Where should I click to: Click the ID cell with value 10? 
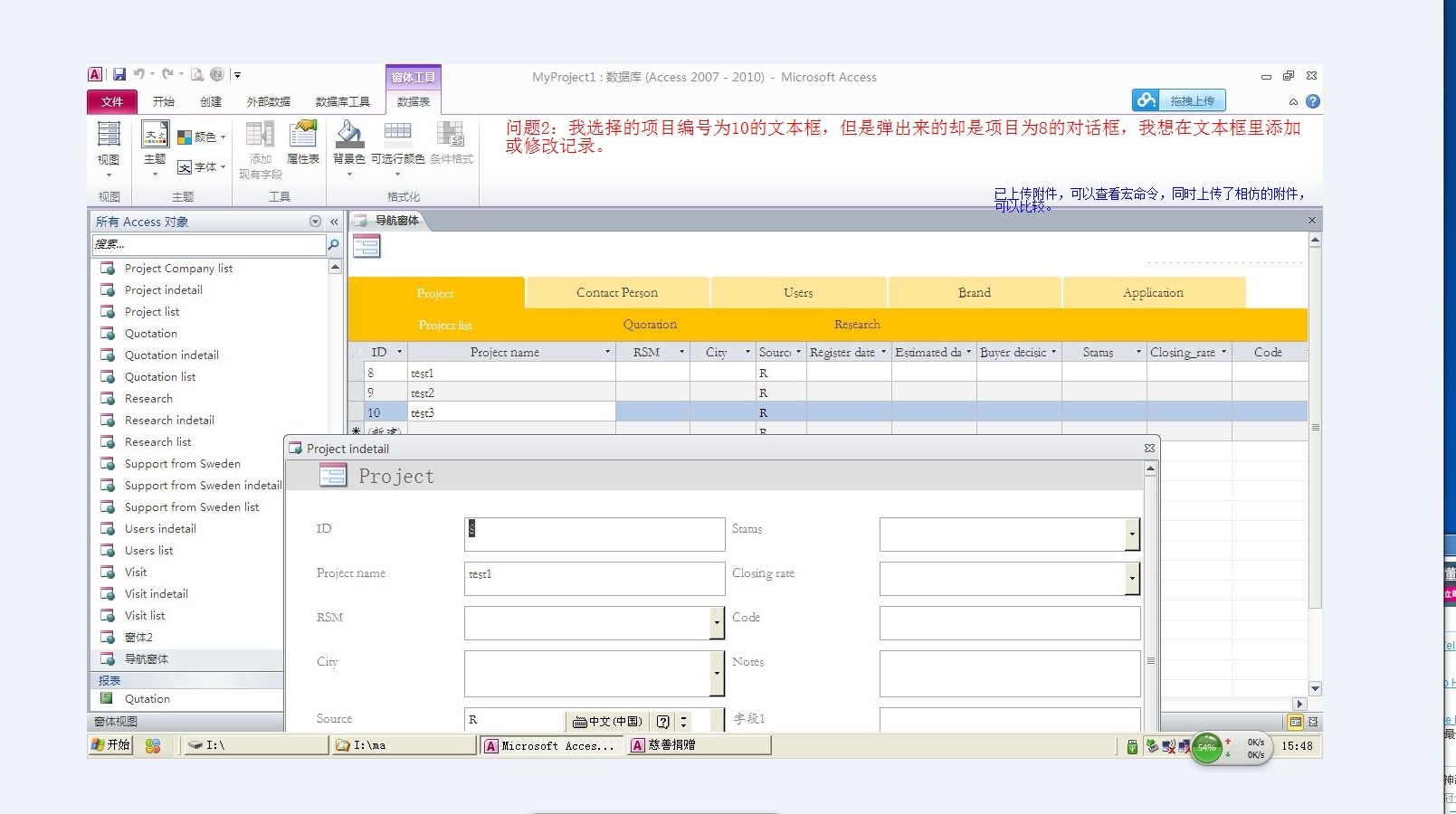coord(385,412)
